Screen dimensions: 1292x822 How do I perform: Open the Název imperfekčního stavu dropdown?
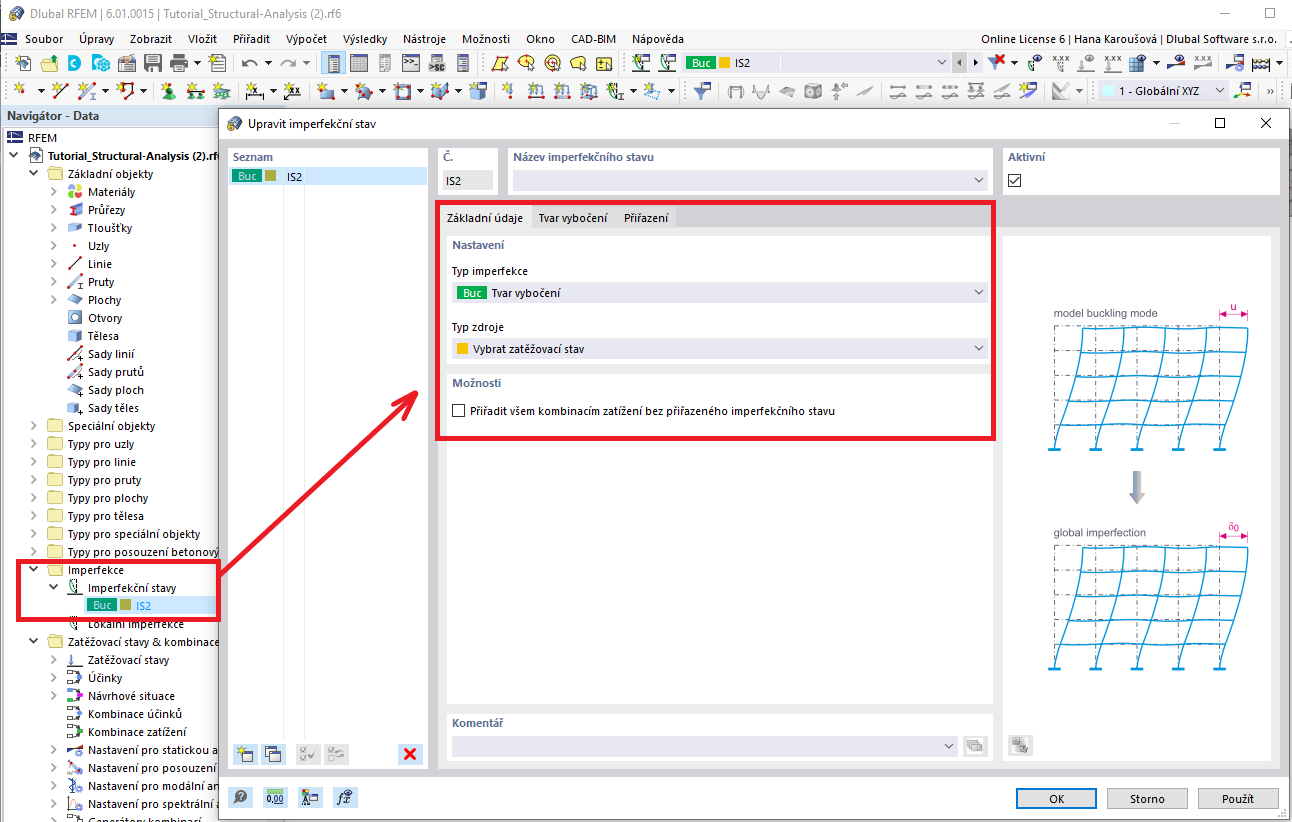750,181
